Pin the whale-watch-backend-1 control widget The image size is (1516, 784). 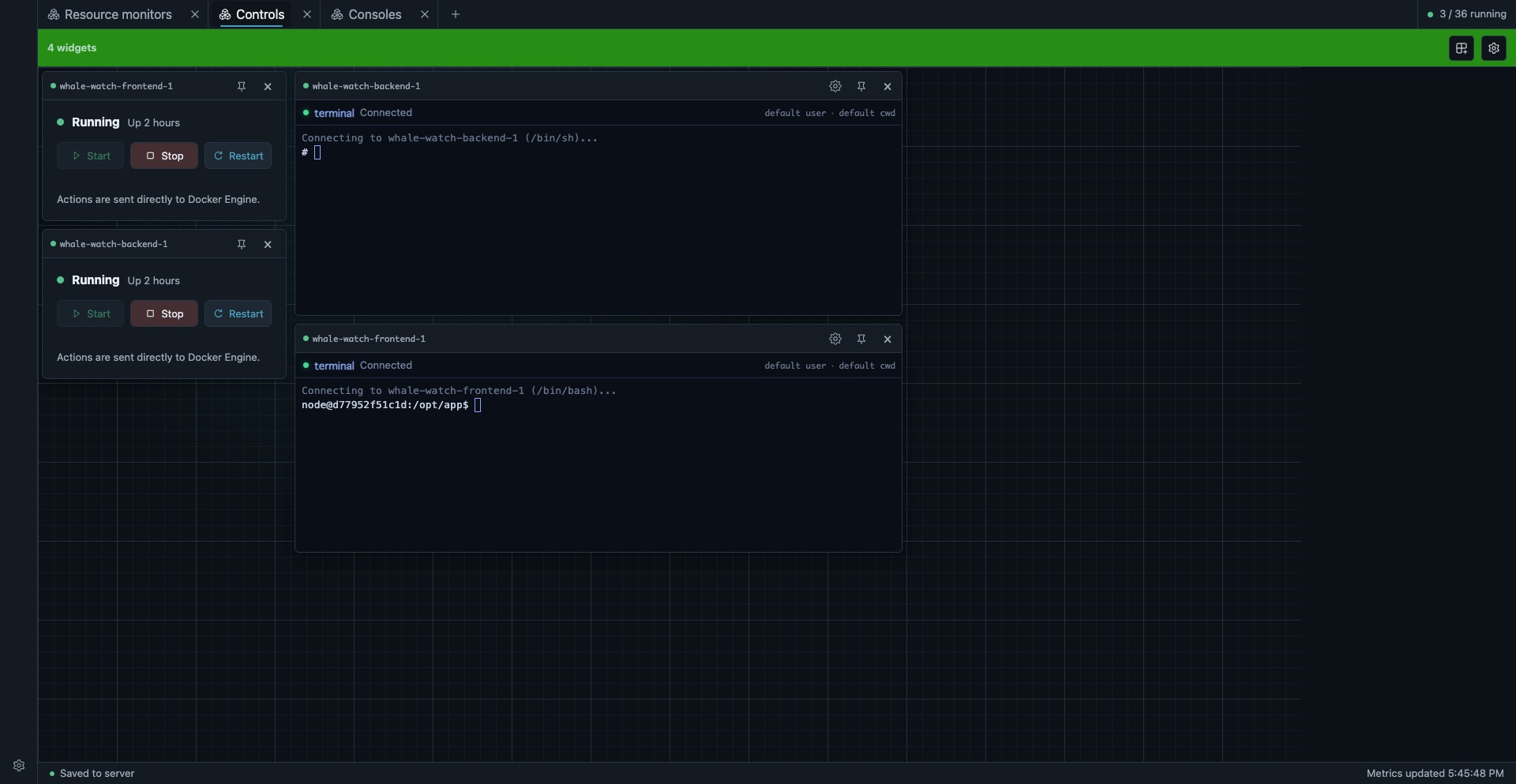point(242,244)
